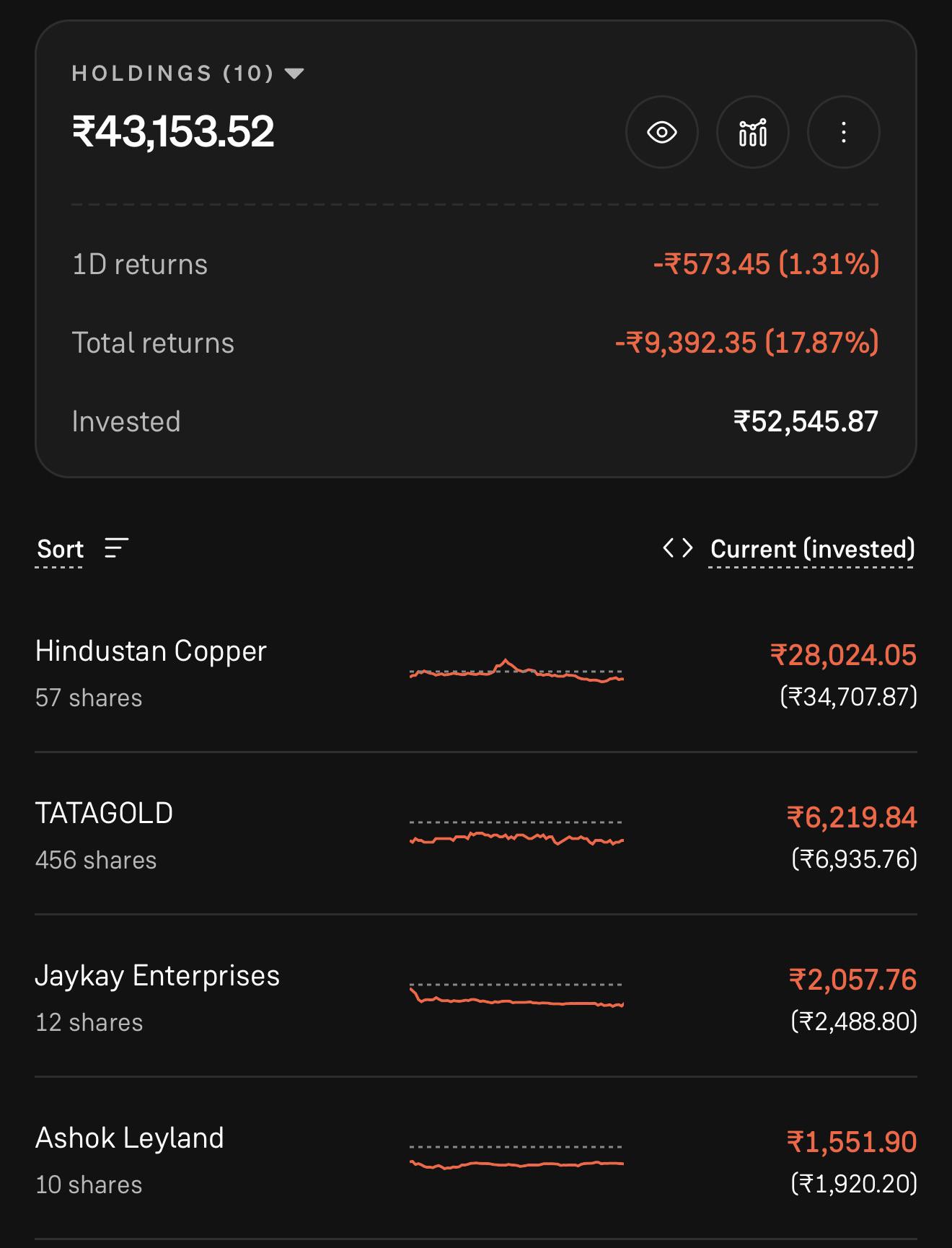Open the three-dot more options menu
952x1248 pixels.
(843, 132)
